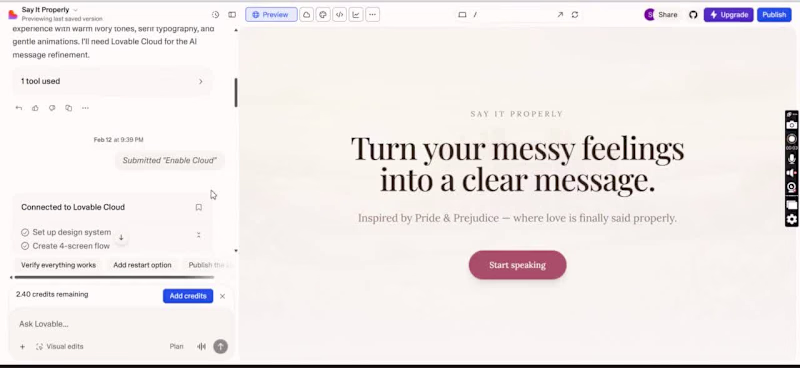This screenshot has height=368, width=800.
Task: Give the message a thumbs down
Action: tap(52, 108)
